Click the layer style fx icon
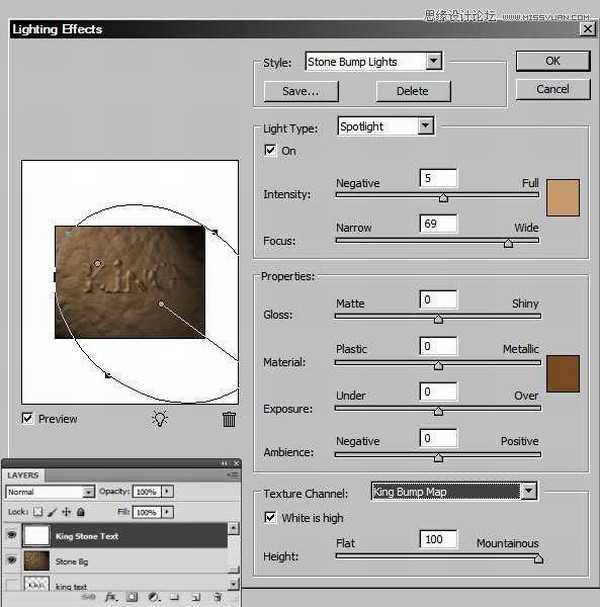Viewport: 600px width, 607px height. click(x=111, y=597)
